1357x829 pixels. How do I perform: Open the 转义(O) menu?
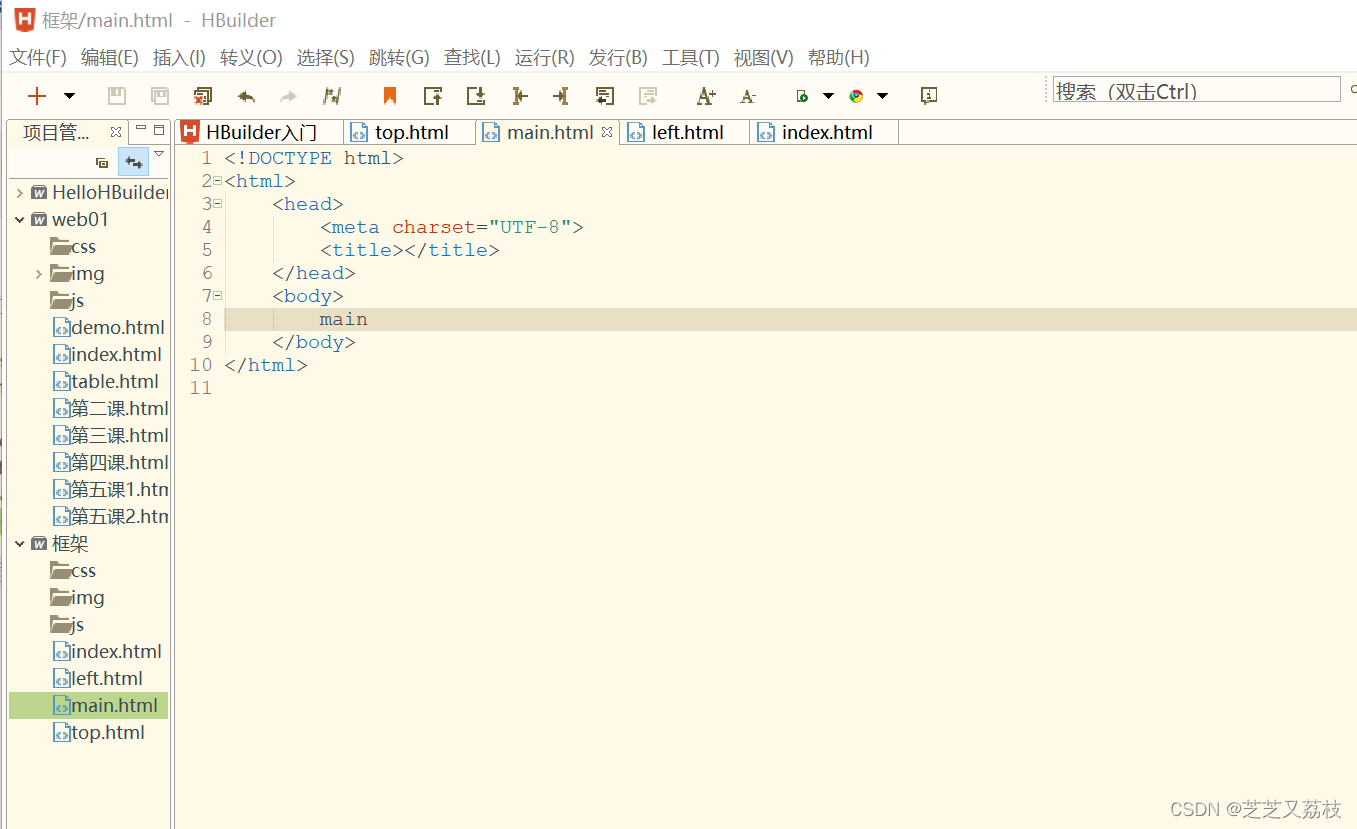pyautogui.click(x=251, y=57)
